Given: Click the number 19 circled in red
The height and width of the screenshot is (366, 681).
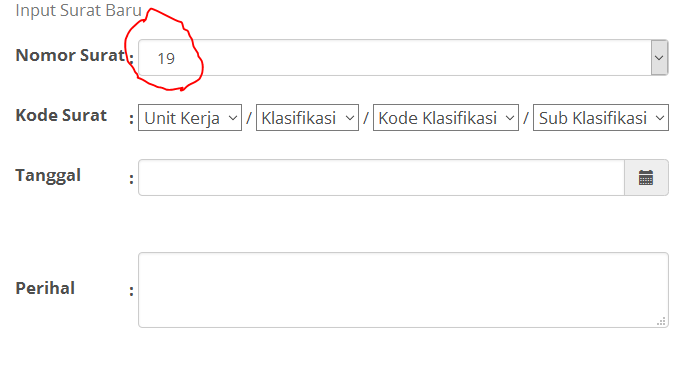Looking at the screenshot, I should tap(166, 58).
